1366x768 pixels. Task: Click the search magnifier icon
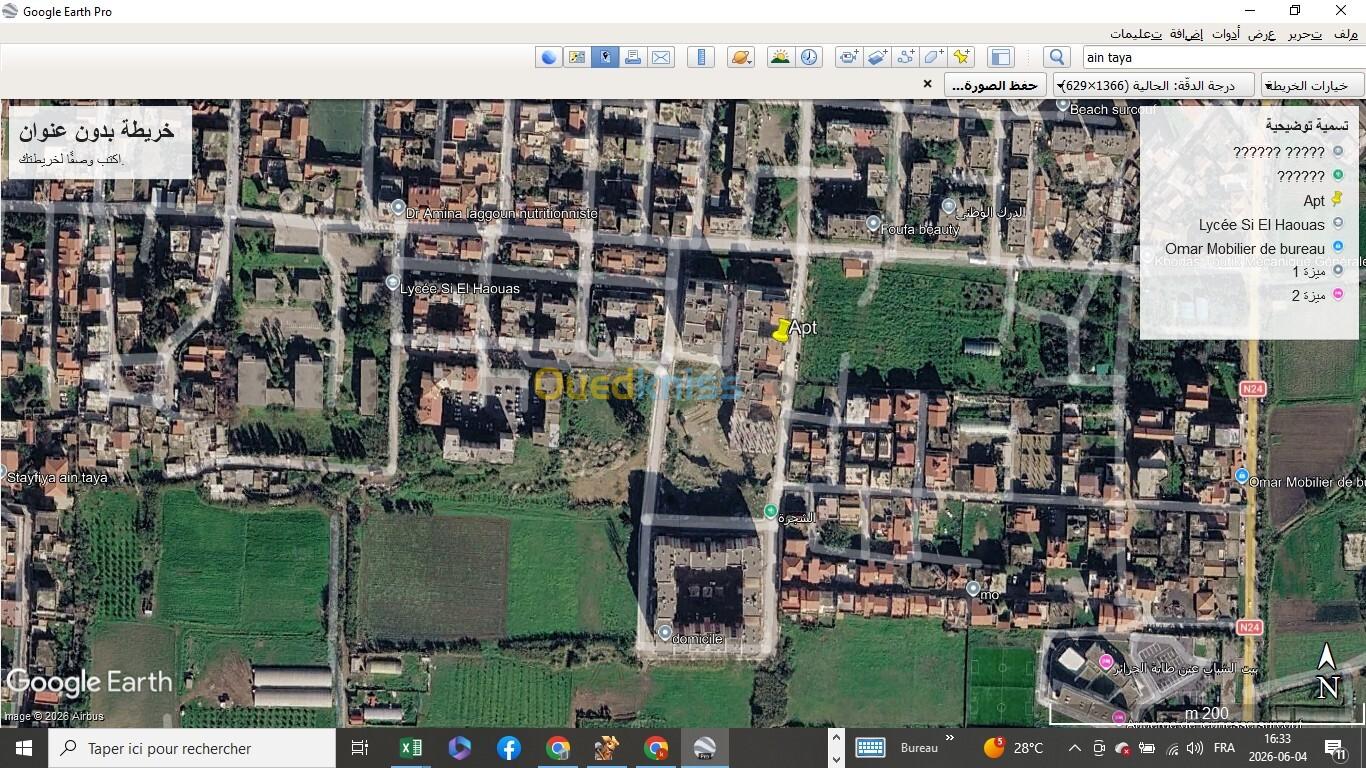click(x=1056, y=57)
